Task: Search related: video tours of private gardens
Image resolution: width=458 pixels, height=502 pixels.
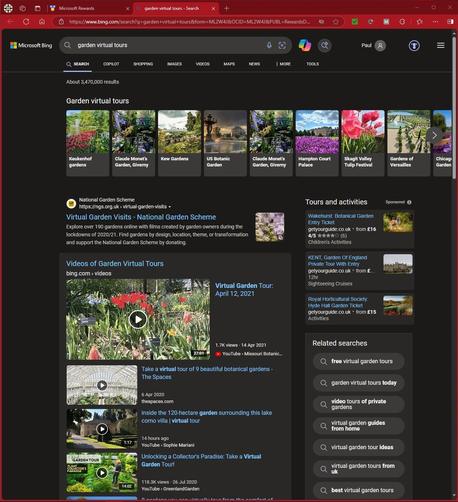Action: pos(359,404)
